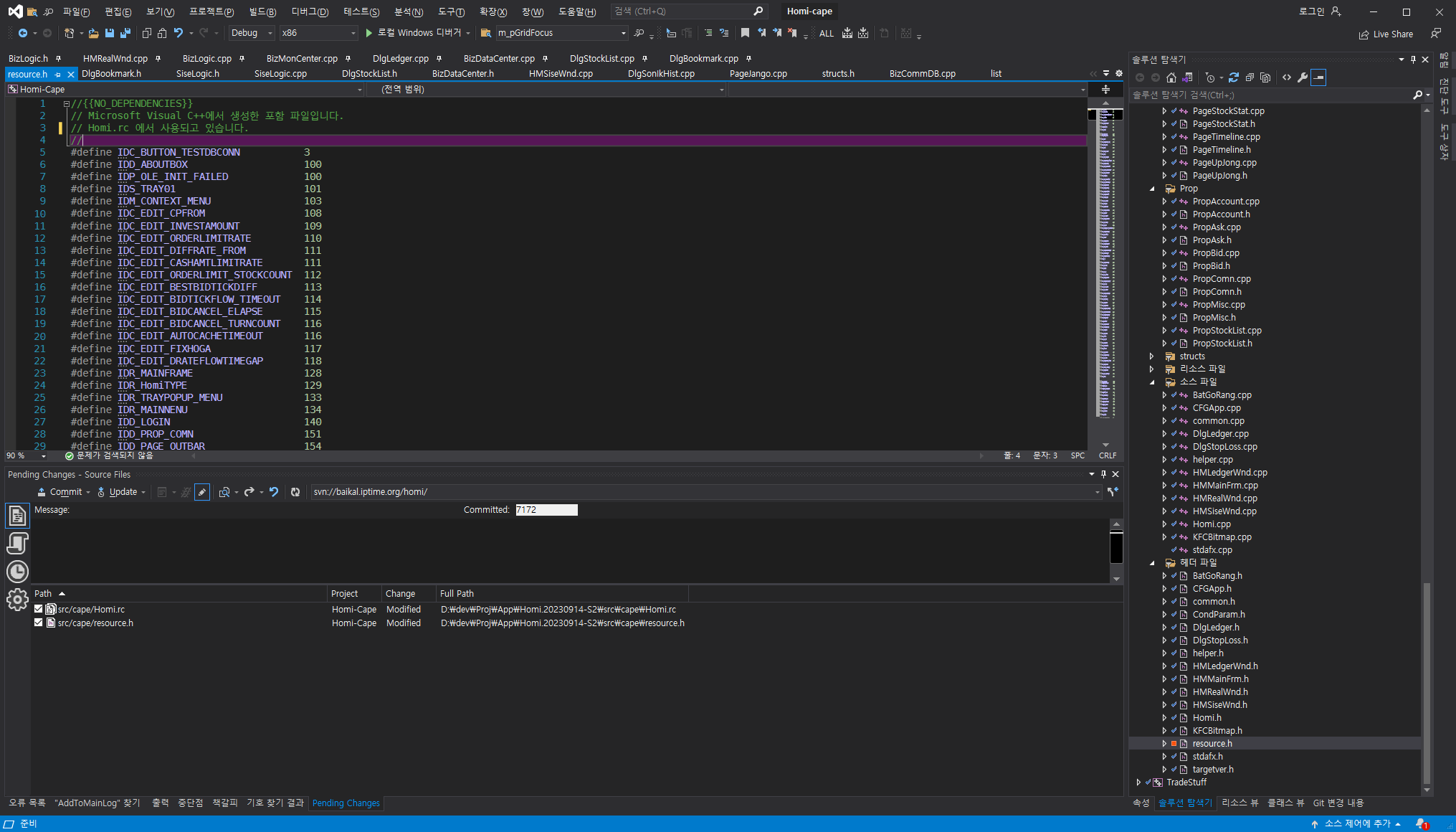Image resolution: width=1456 pixels, height=832 pixels.
Task: Uncheck the src/cape/resource.h file checkbox
Action: 39,623
